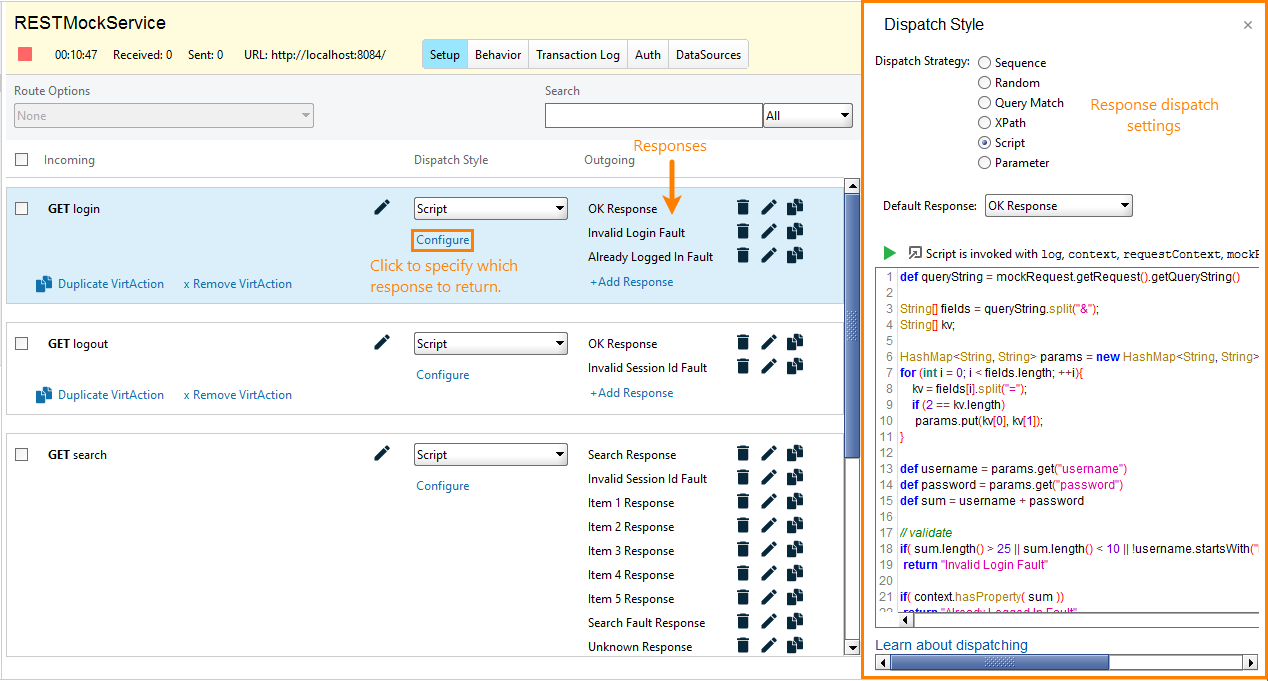Switch to the Auth tab

648,55
